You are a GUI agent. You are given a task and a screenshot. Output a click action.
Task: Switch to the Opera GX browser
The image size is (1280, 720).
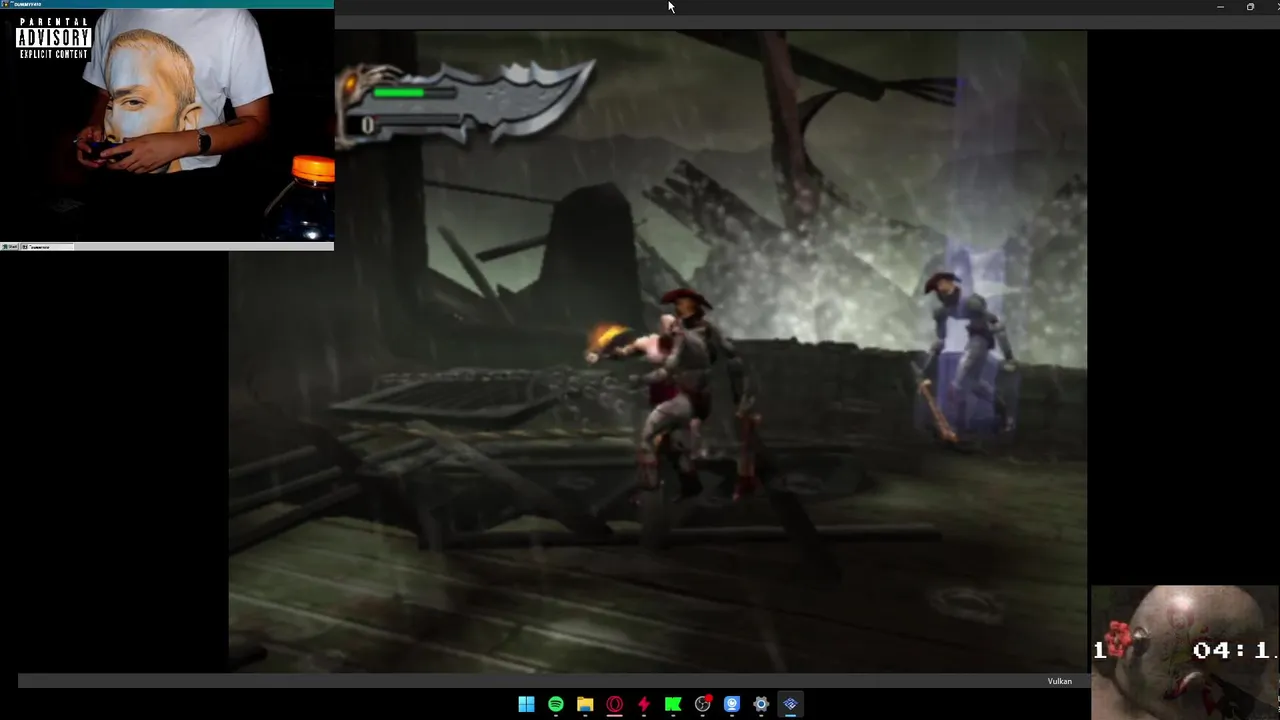tap(615, 704)
